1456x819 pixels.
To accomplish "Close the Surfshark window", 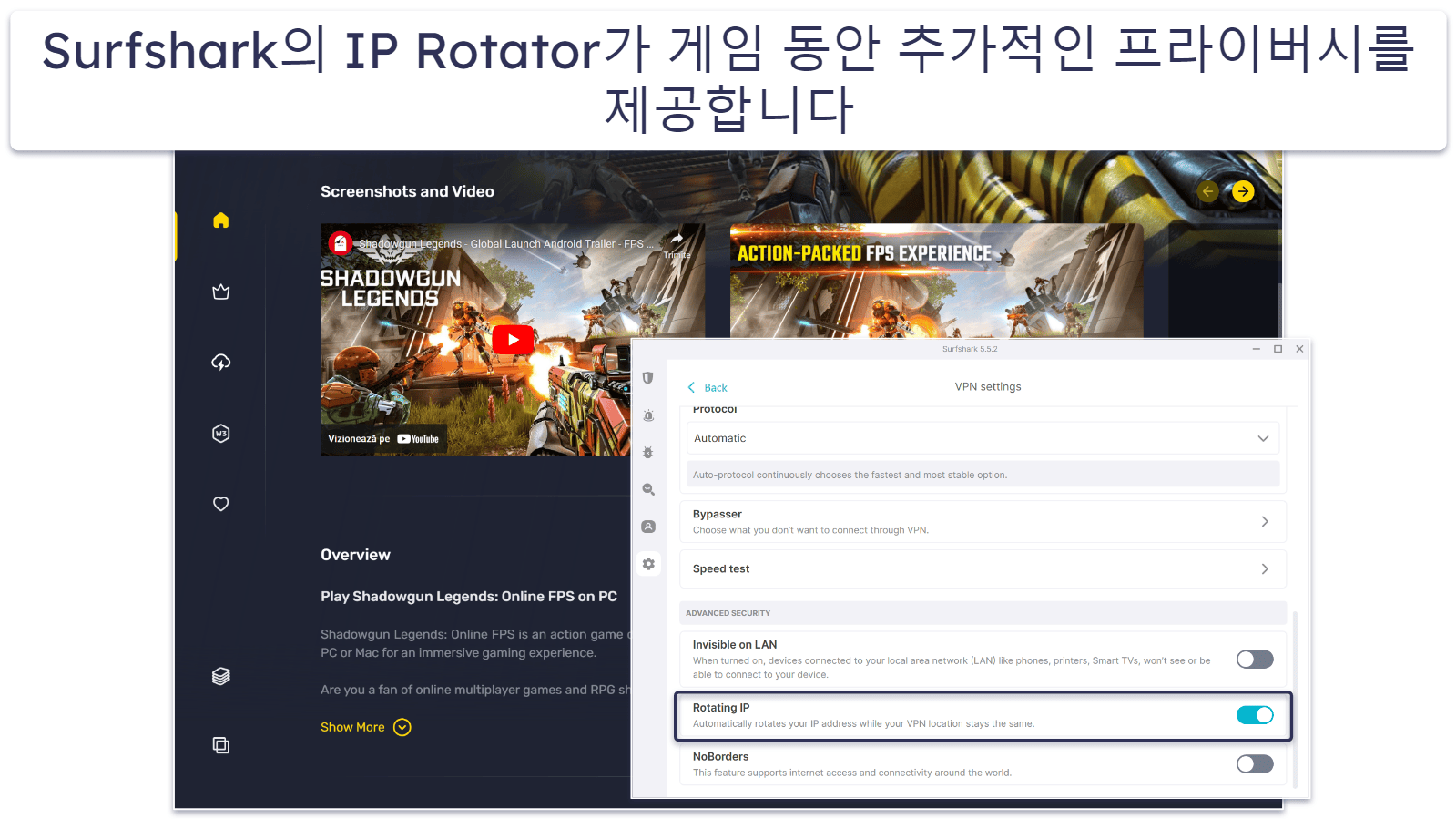I will click(x=1299, y=349).
